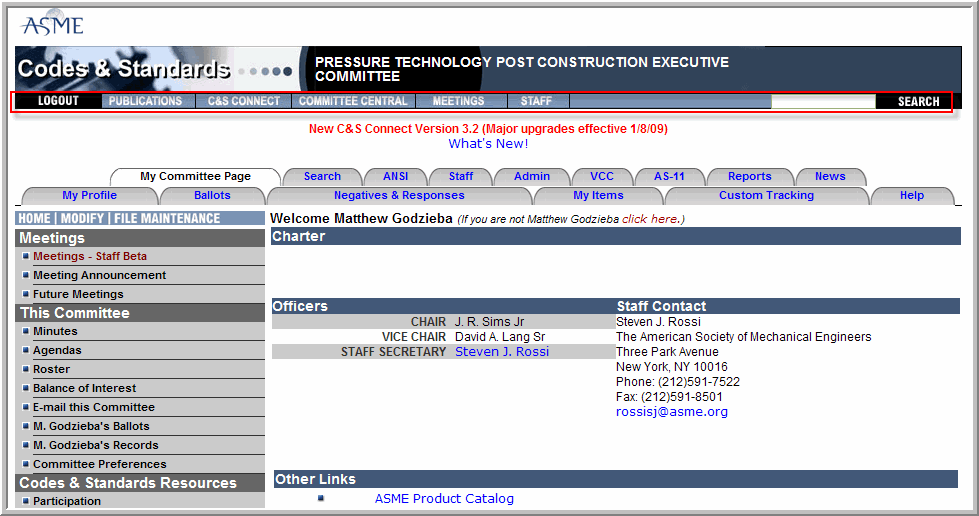Click the 'New C&S Connect Version 3.2' notice
979x516 pixels.
pyautogui.click(x=488, y=129)
